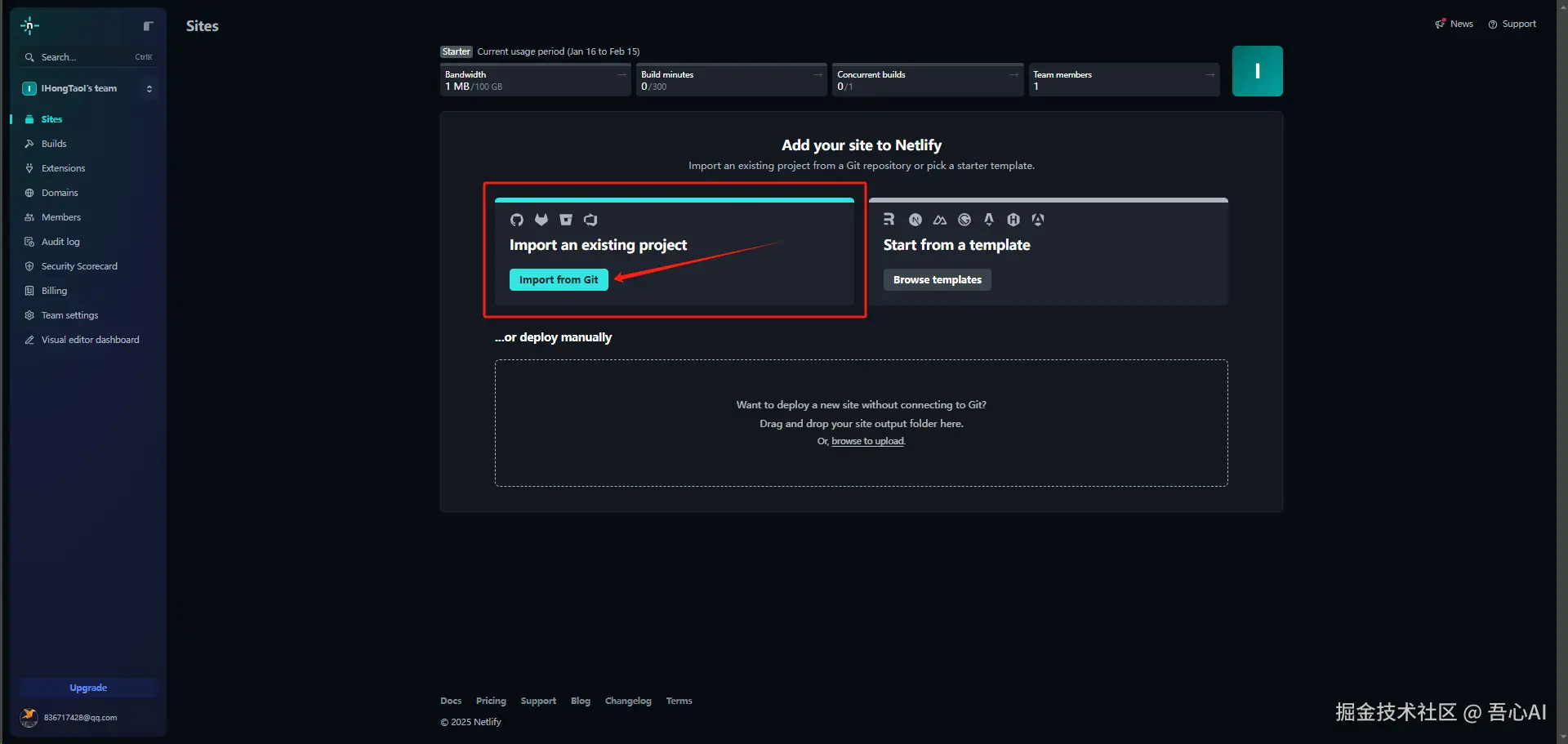Collapse the sidebar with the panel icon
The height and width of the screenshot is (744, 1568).
click(148, 26)
